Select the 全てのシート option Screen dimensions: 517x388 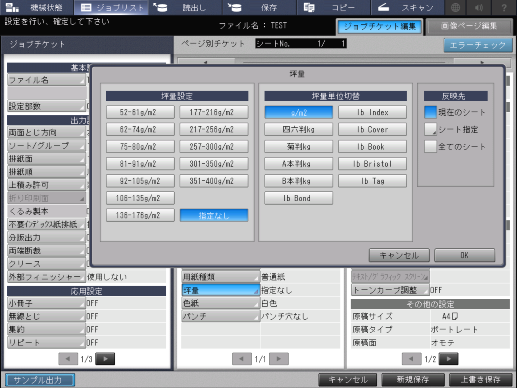(x=430, y=146)
